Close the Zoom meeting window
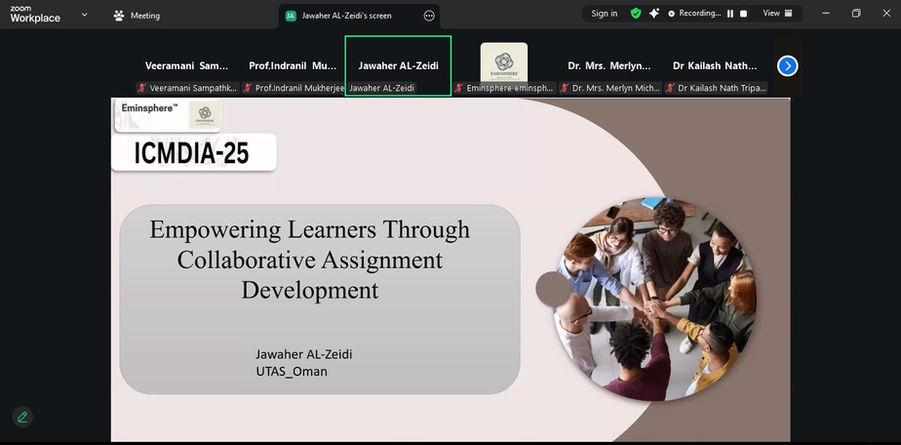901x445 pixels. 886,13
